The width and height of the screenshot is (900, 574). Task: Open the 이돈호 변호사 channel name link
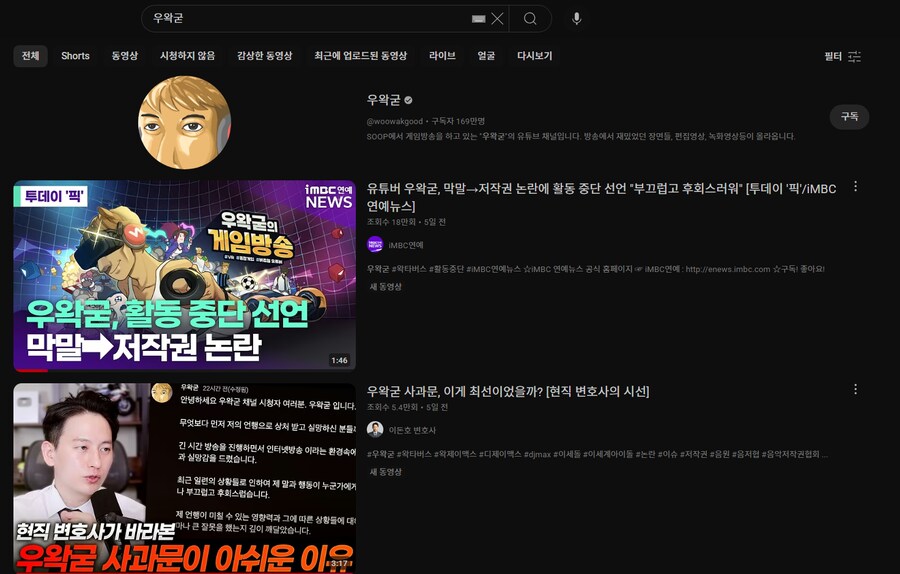pos(412,430)
